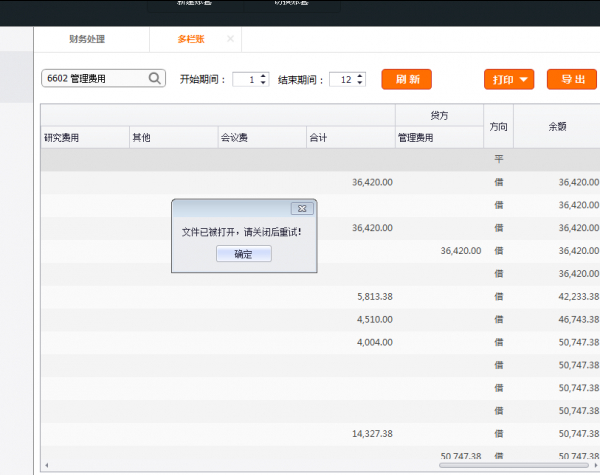Image resolution: width=600 pixels, height=475 pixels.
Task: Open the 打印 print dropdown
Action: [508, 79]
